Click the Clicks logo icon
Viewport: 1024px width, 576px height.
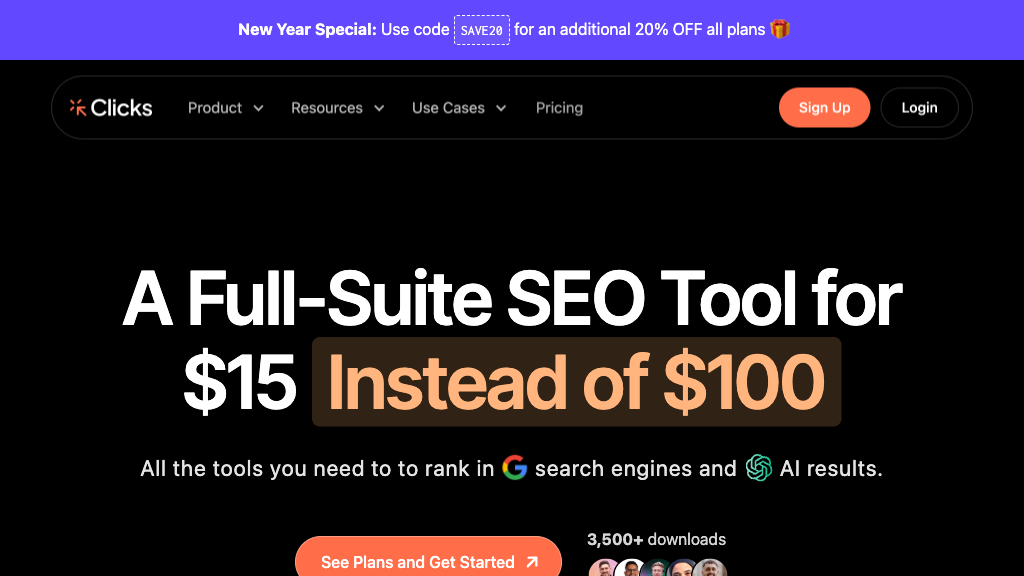click(x=78, y=108)
